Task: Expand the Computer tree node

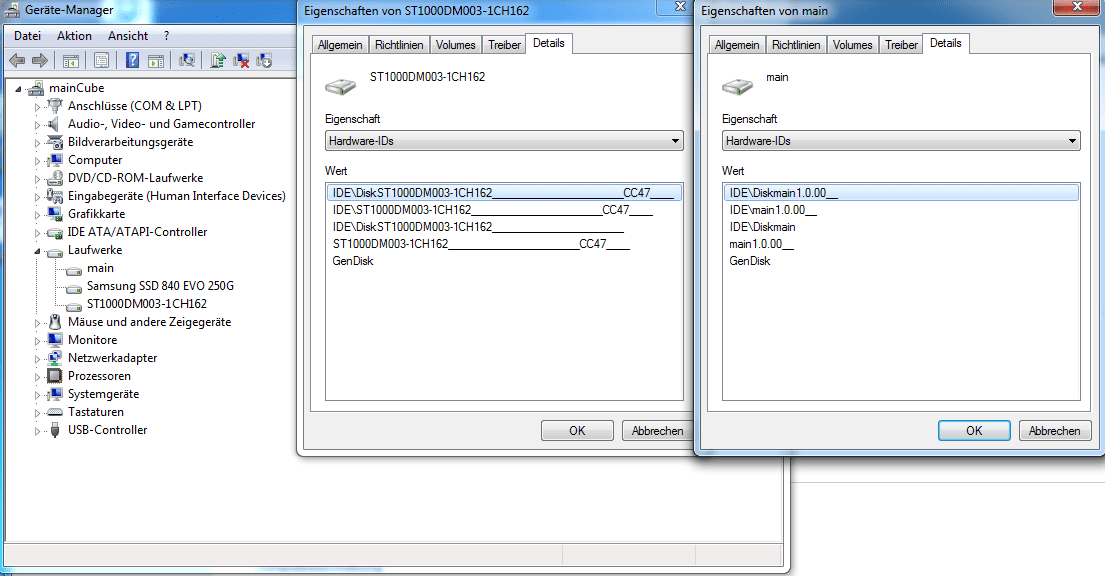Action: click(x=37, y=161)
